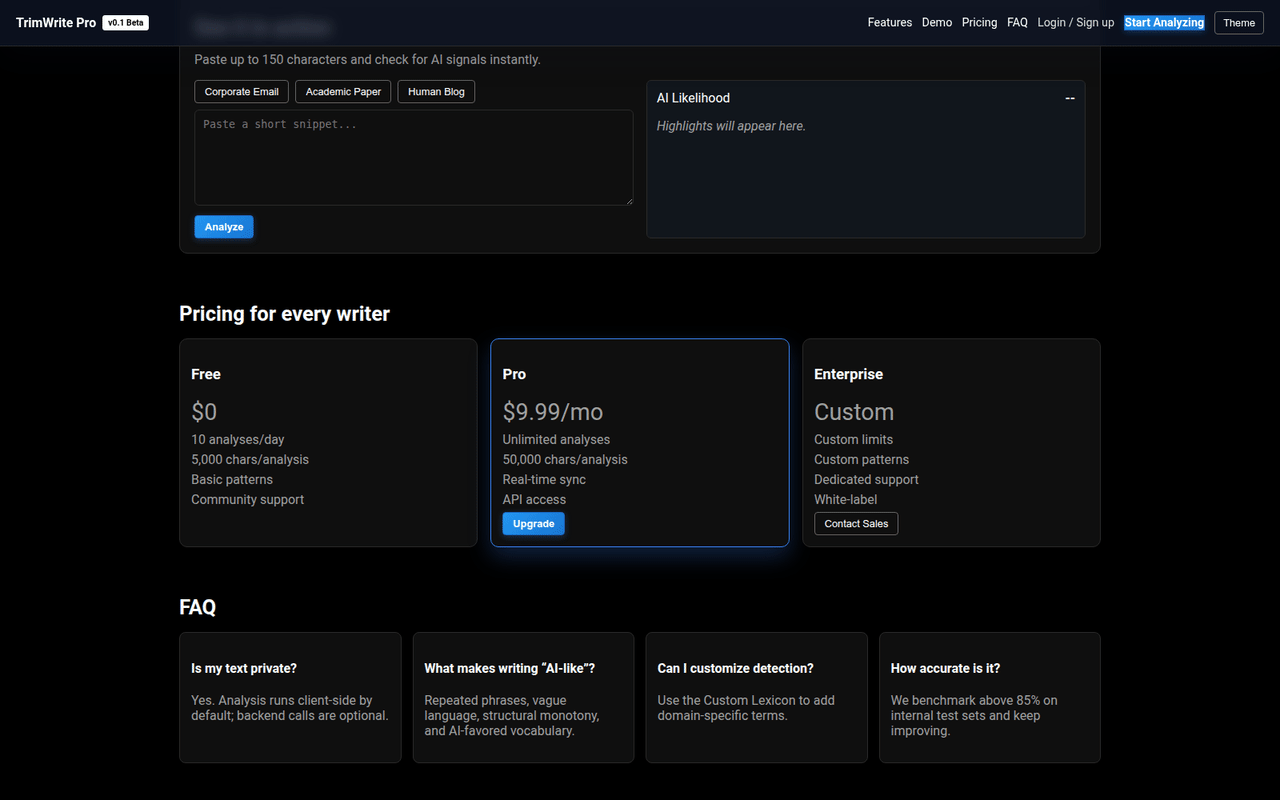Image resolution: width=1280 pixels, height=800 pixels.
Task: Focus the paste snippet text area
Action: [413, 158]
